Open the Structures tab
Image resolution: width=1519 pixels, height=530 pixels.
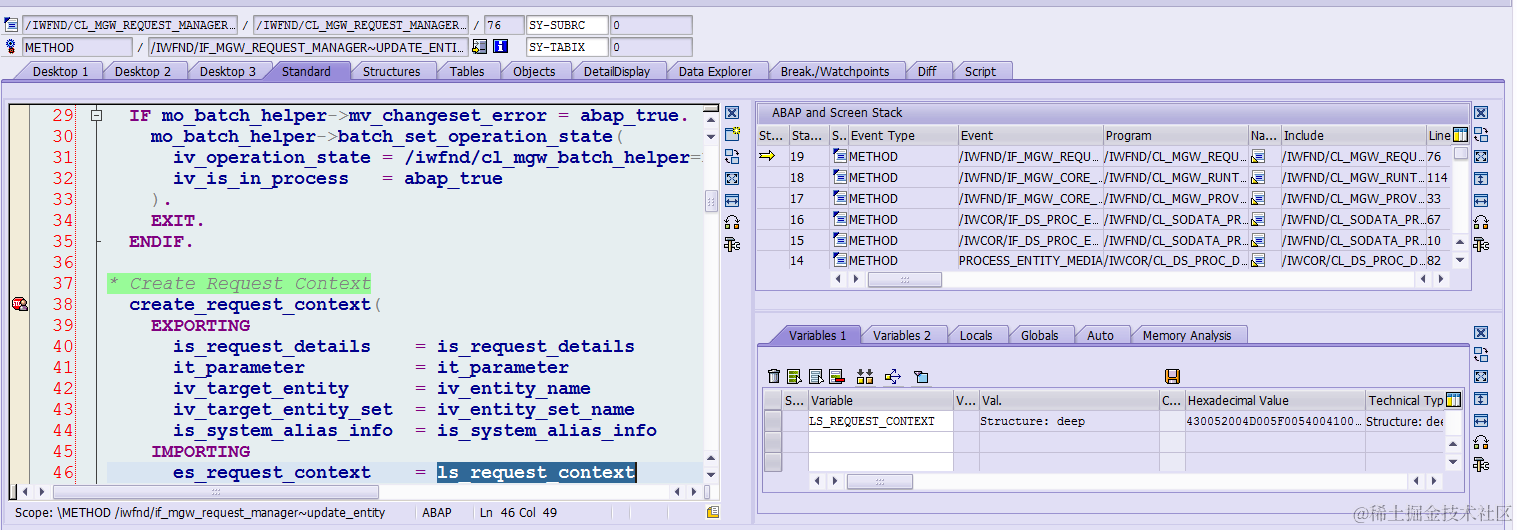pyautogui.click(x=391, y=71)
